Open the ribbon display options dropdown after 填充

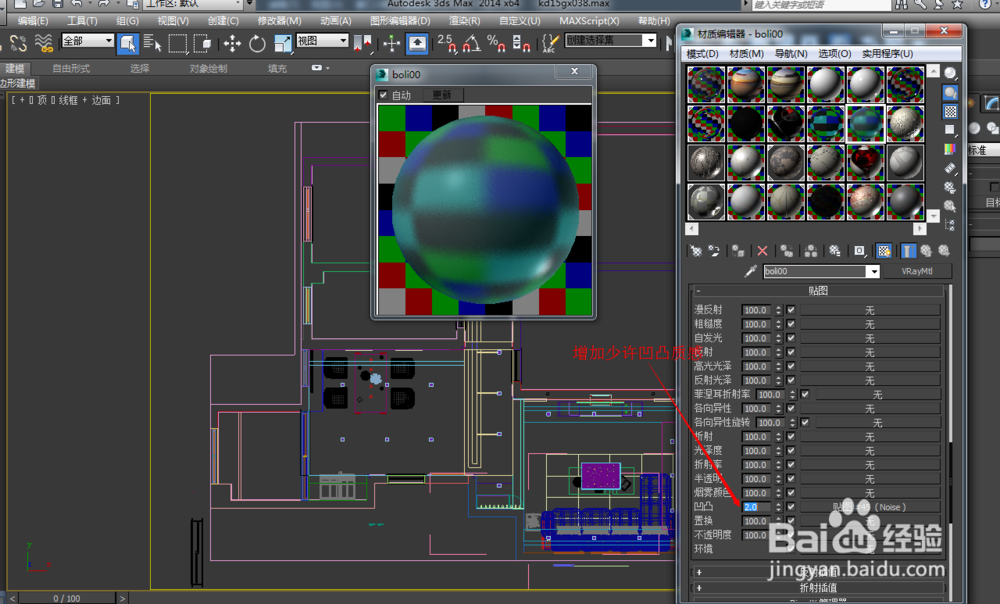click(x=320, y=68)
